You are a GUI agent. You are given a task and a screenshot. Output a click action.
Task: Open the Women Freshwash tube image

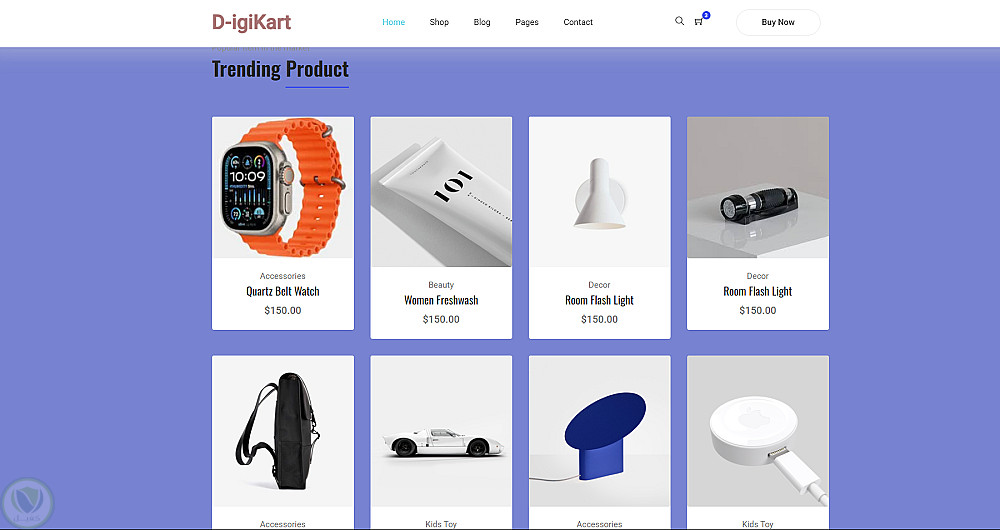[x=441, y=191]
